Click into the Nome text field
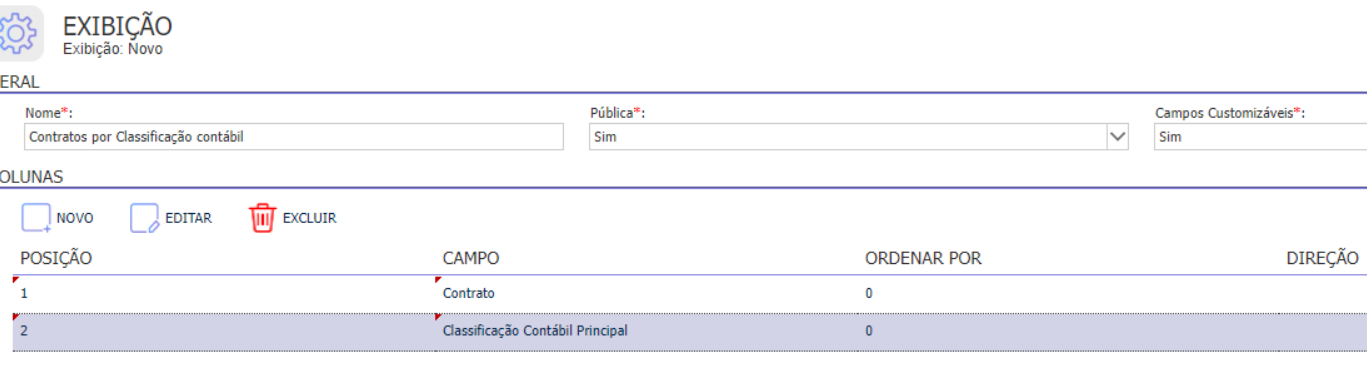The width and height of the screenshot is (1367, 371). (x=294, y=137)
